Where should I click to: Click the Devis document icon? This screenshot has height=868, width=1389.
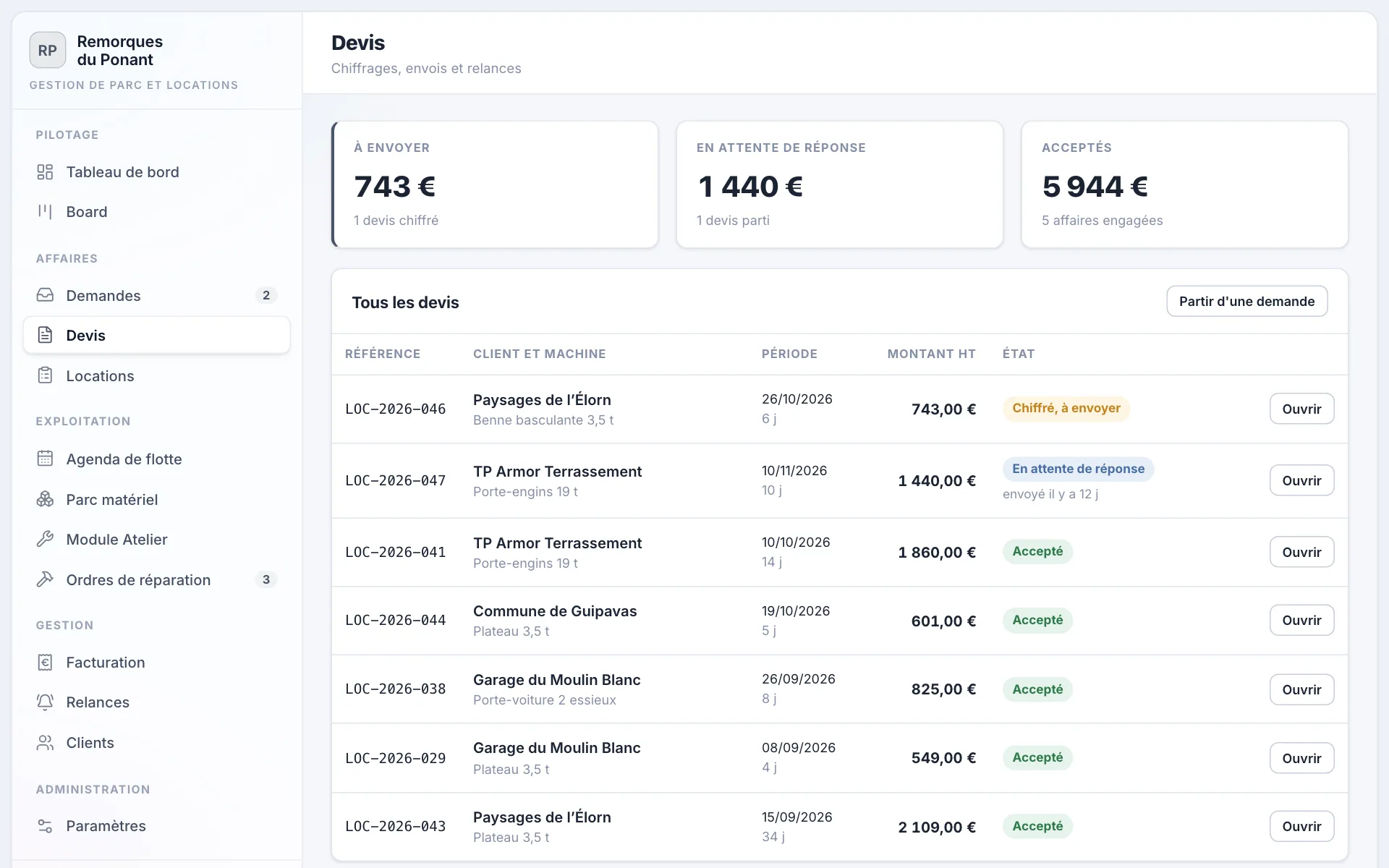tap(45, 335)
